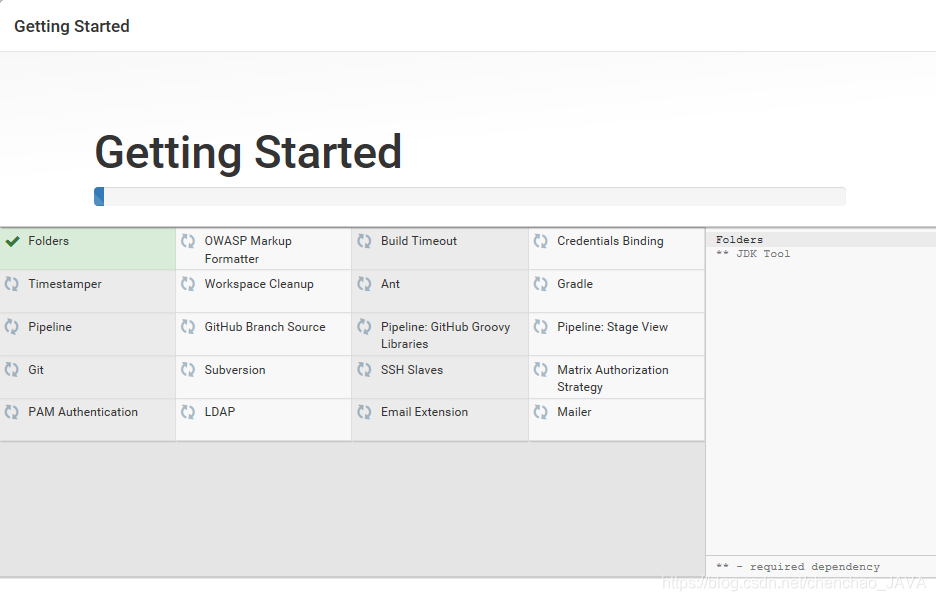Select the 'Workspace Cleanup' plugin text
The height and width of the screenshot is (601, 936).
[x=259, y=284]
